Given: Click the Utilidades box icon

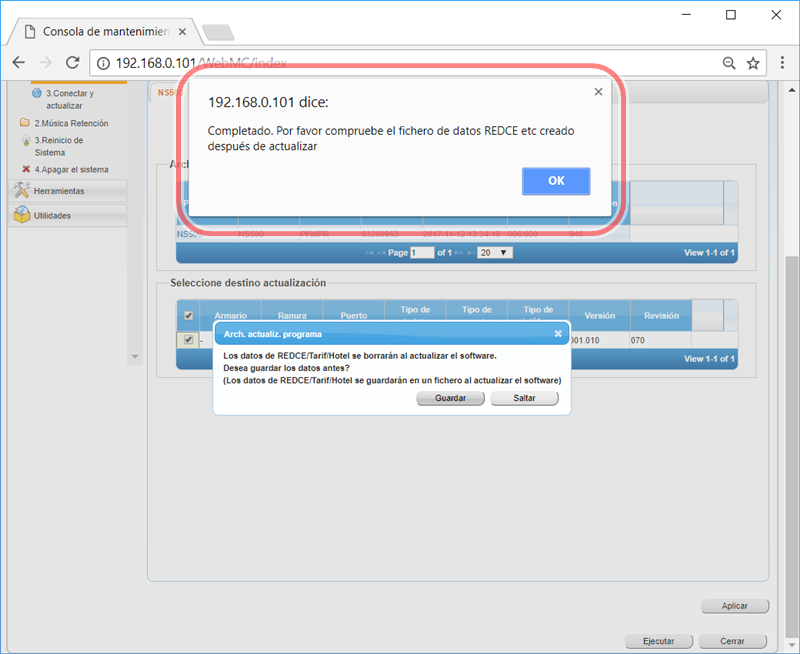Looking at the screenshot, I should [x=21, y=215].
